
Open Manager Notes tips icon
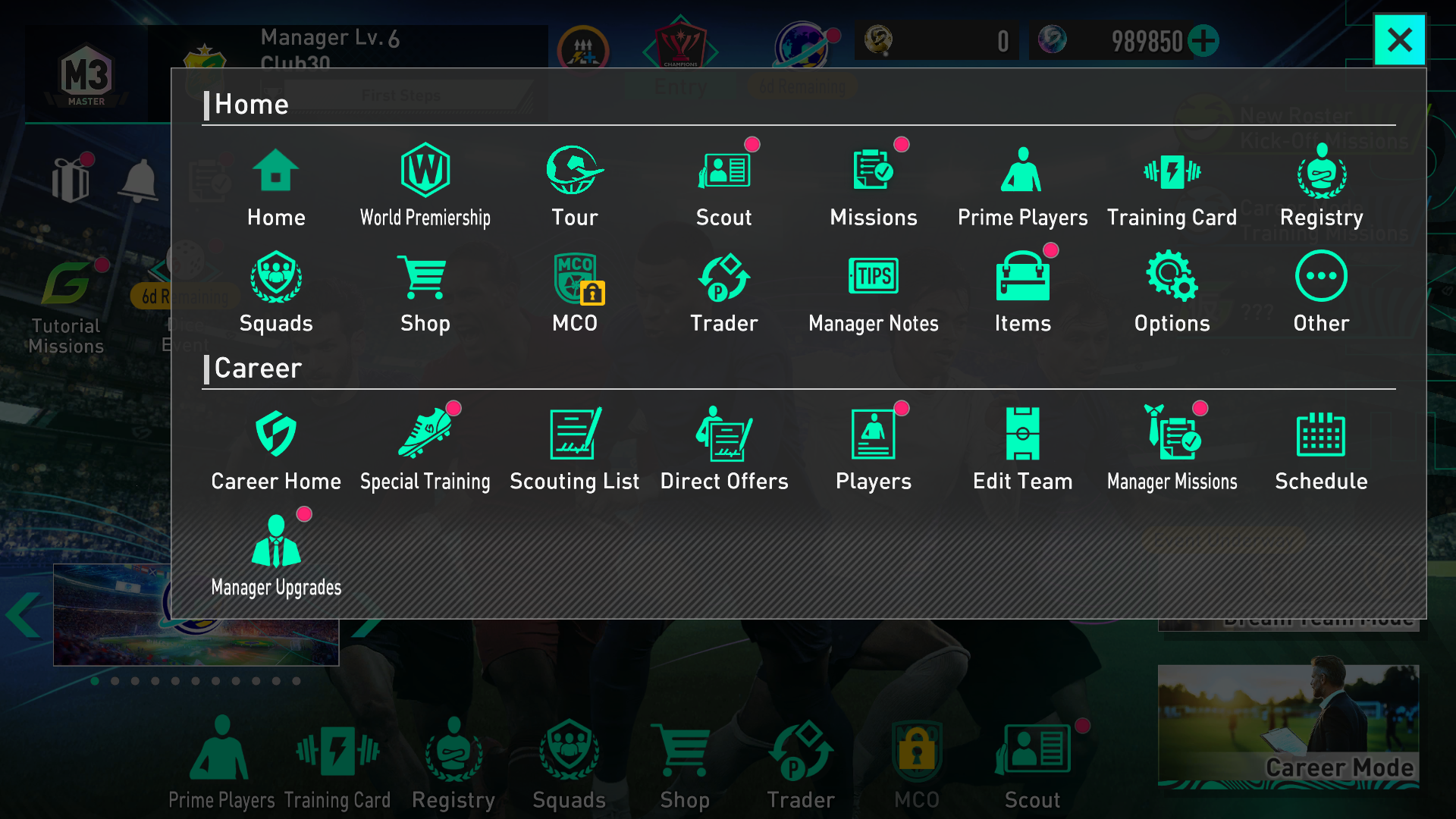[873, 276]
